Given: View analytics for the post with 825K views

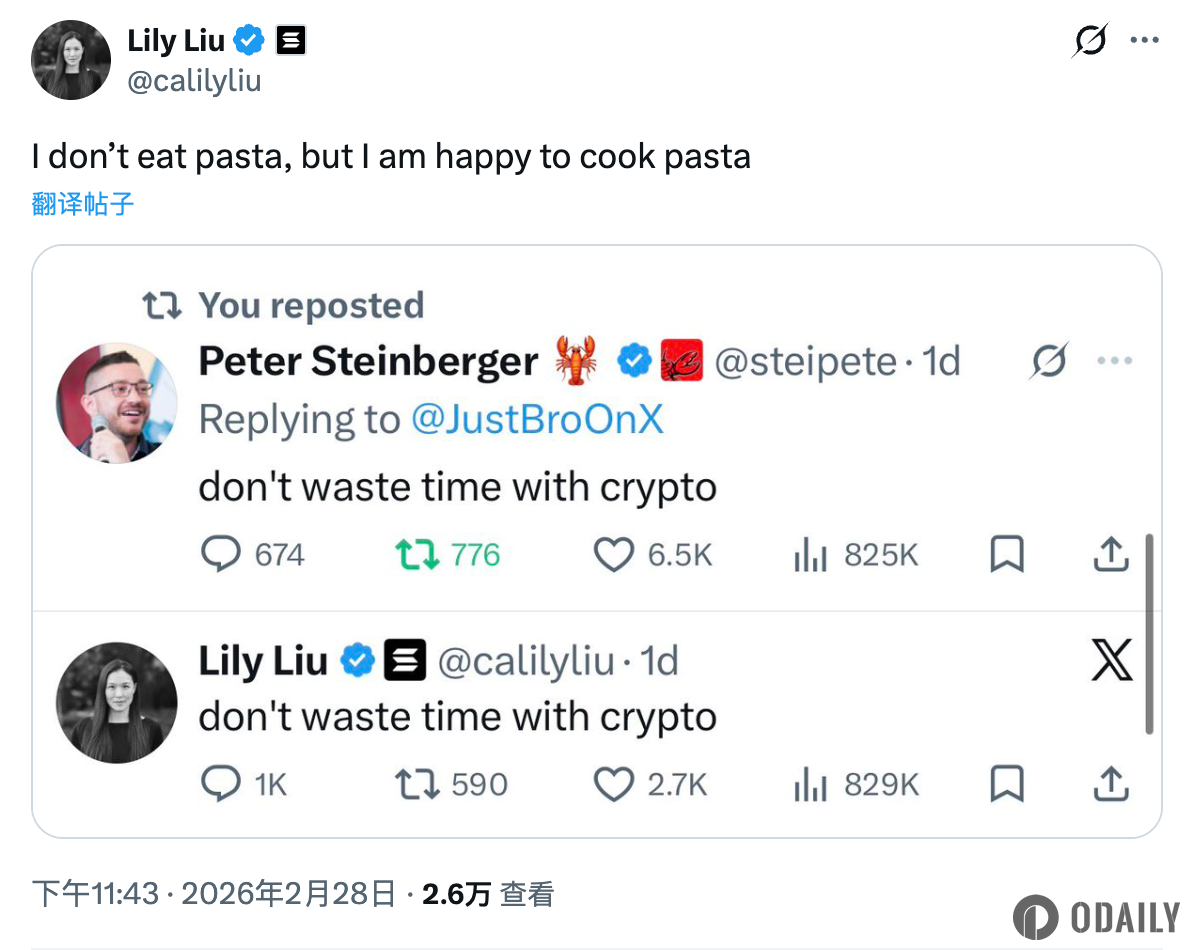Looking at the screenshot, I should 810,556.
